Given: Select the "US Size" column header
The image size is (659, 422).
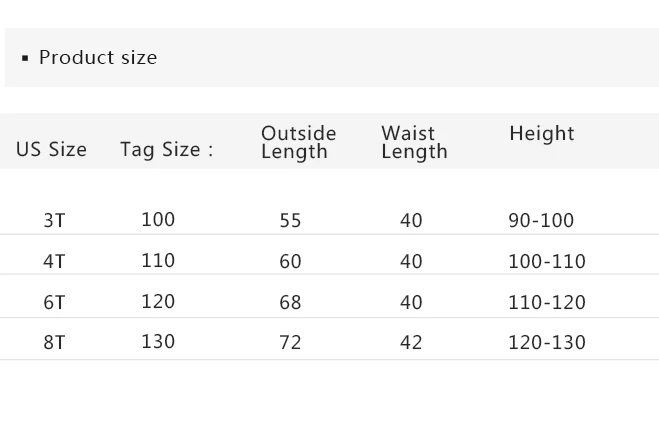Looking at the screenshot, I should 51,150.
